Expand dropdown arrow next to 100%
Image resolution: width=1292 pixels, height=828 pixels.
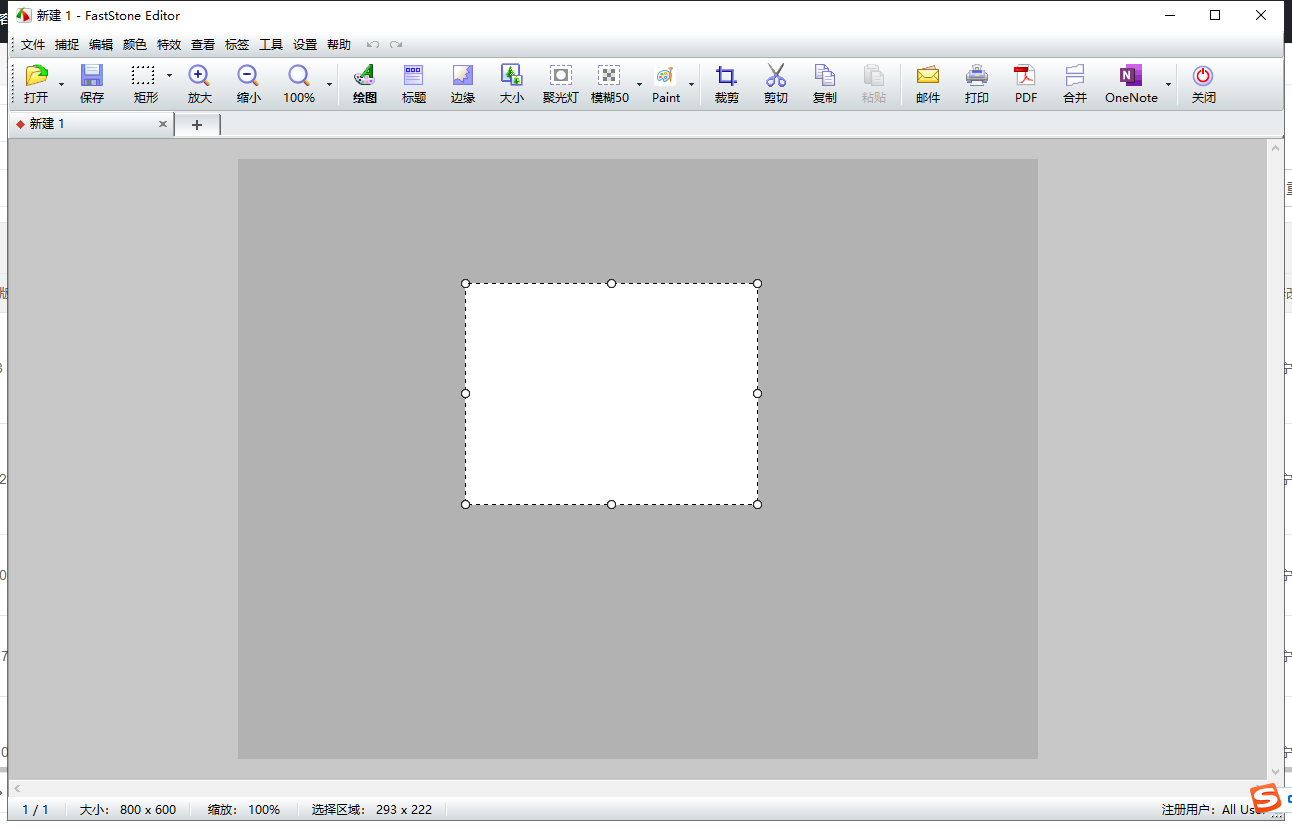(329, 85)
